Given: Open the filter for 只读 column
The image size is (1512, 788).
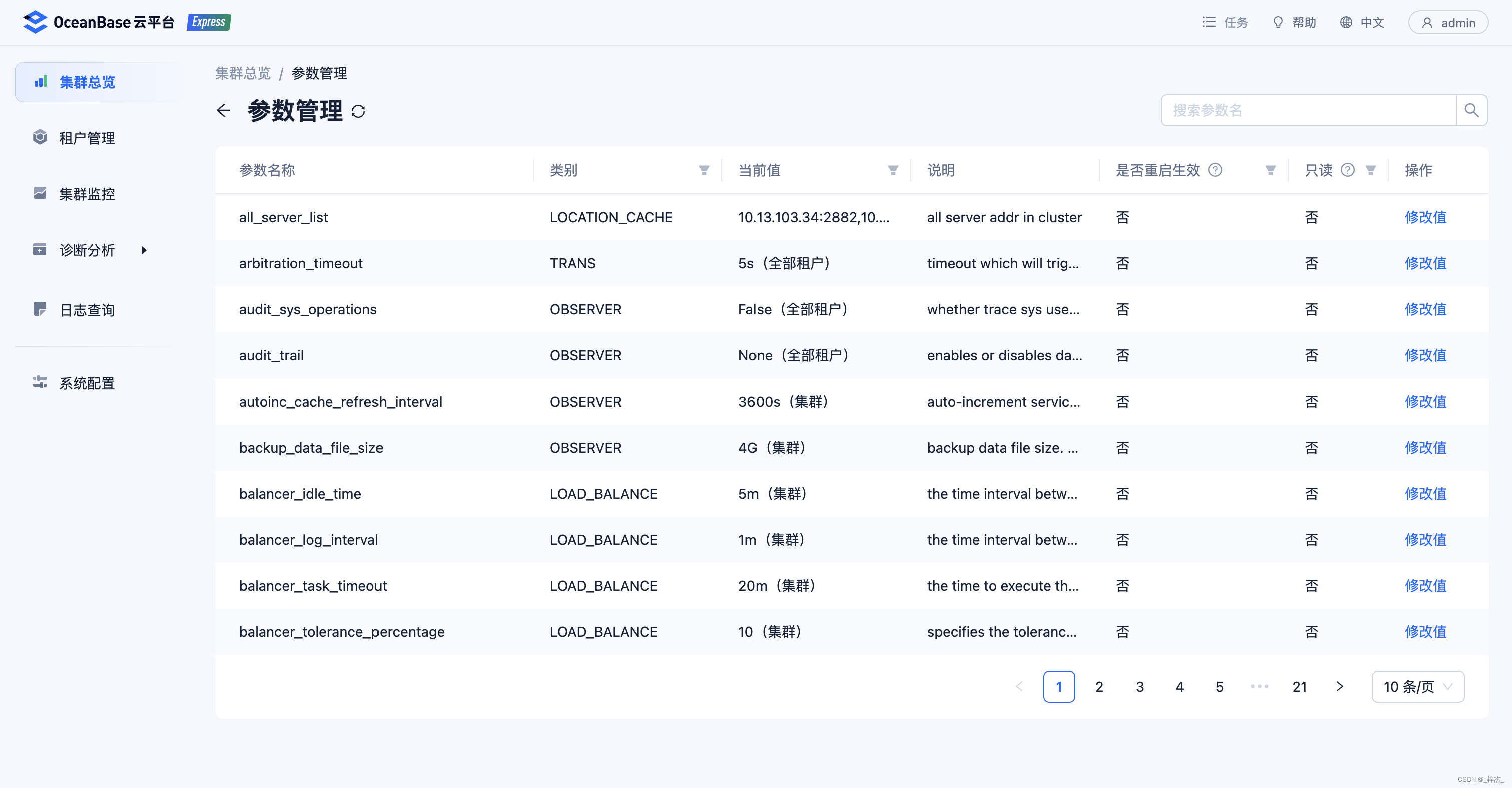Looking at the screenshot, I should click(x=1370, y=170).
